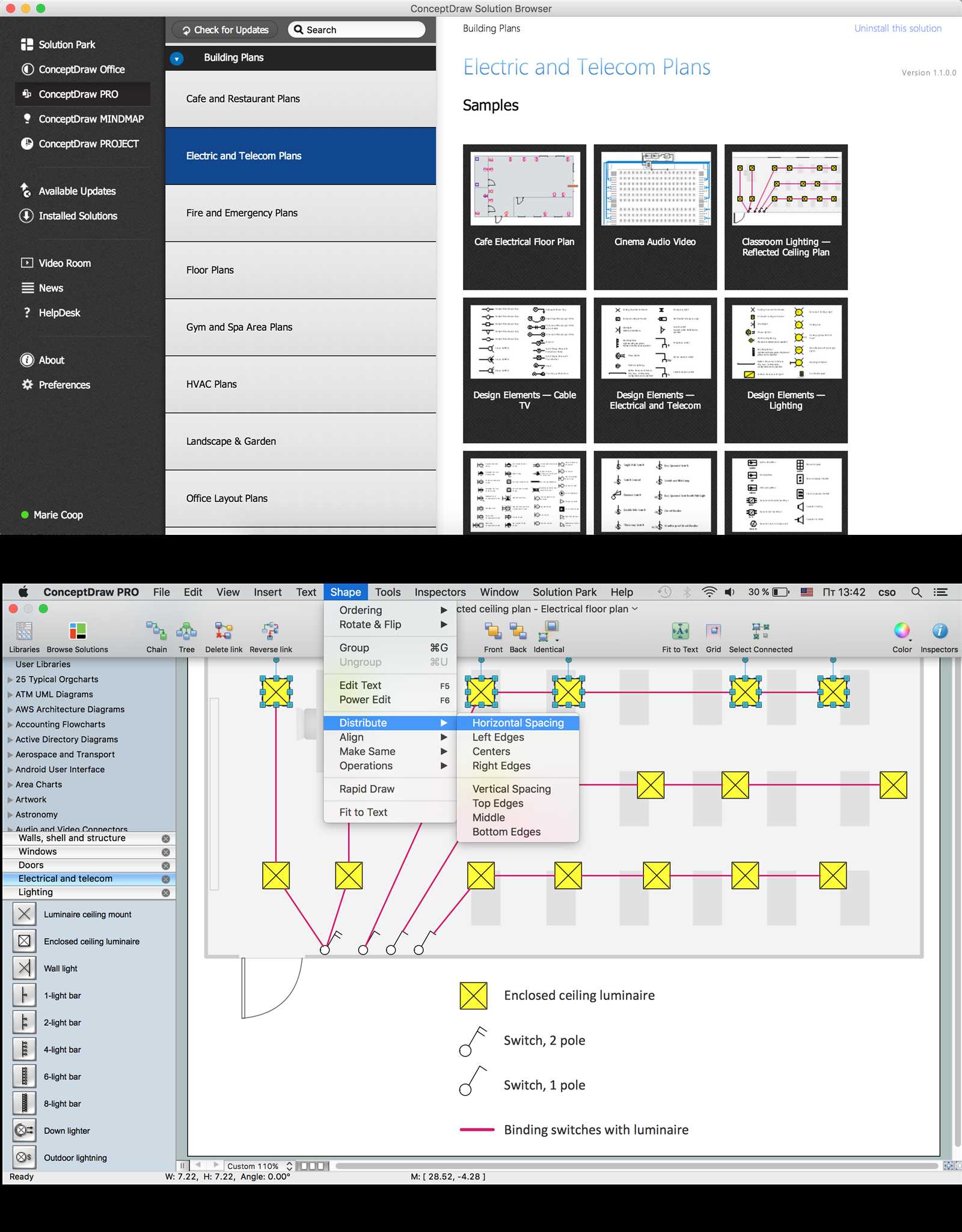Expand AWS Architecture Diagrams group

(10, 710)
